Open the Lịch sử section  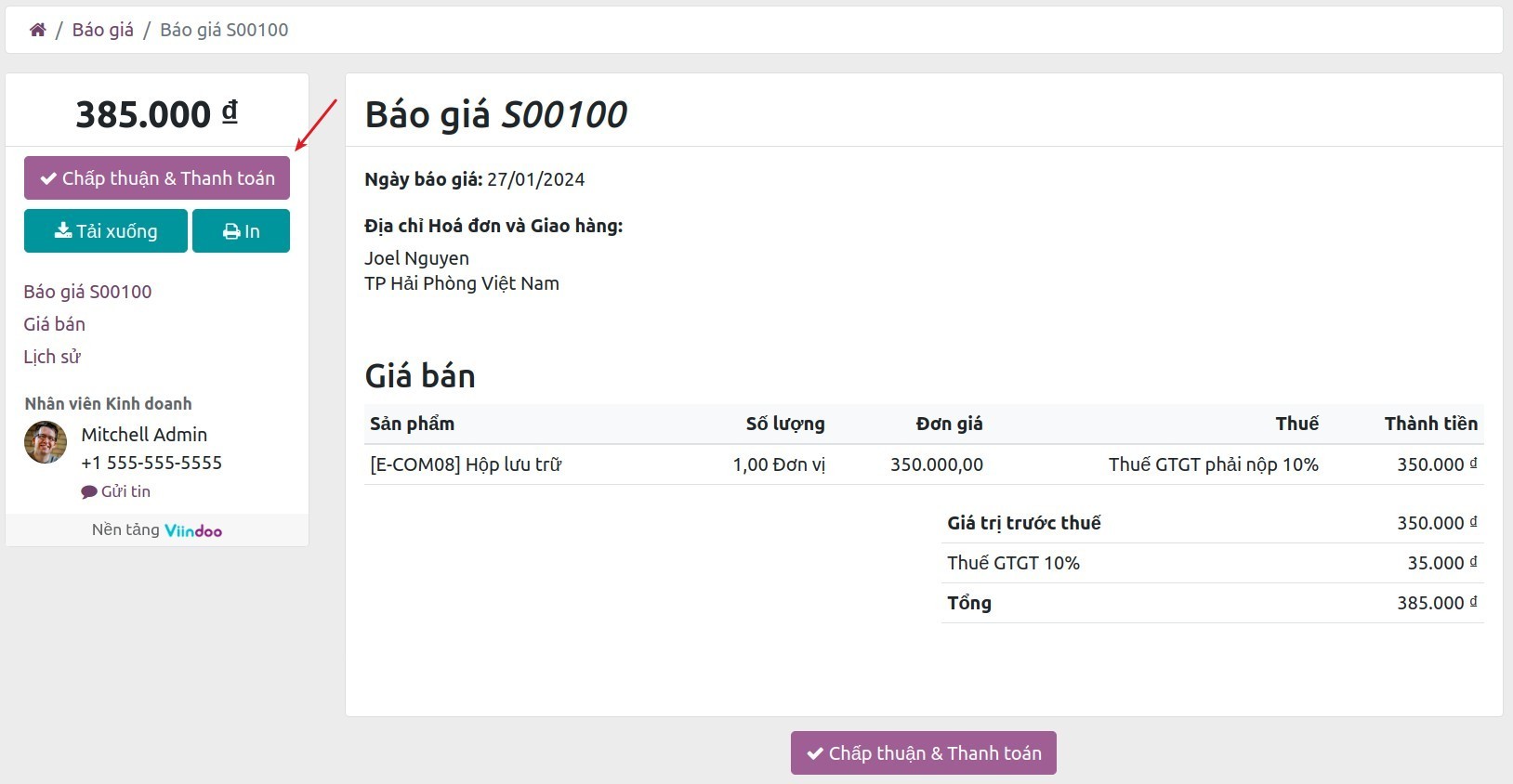[52, 356]
